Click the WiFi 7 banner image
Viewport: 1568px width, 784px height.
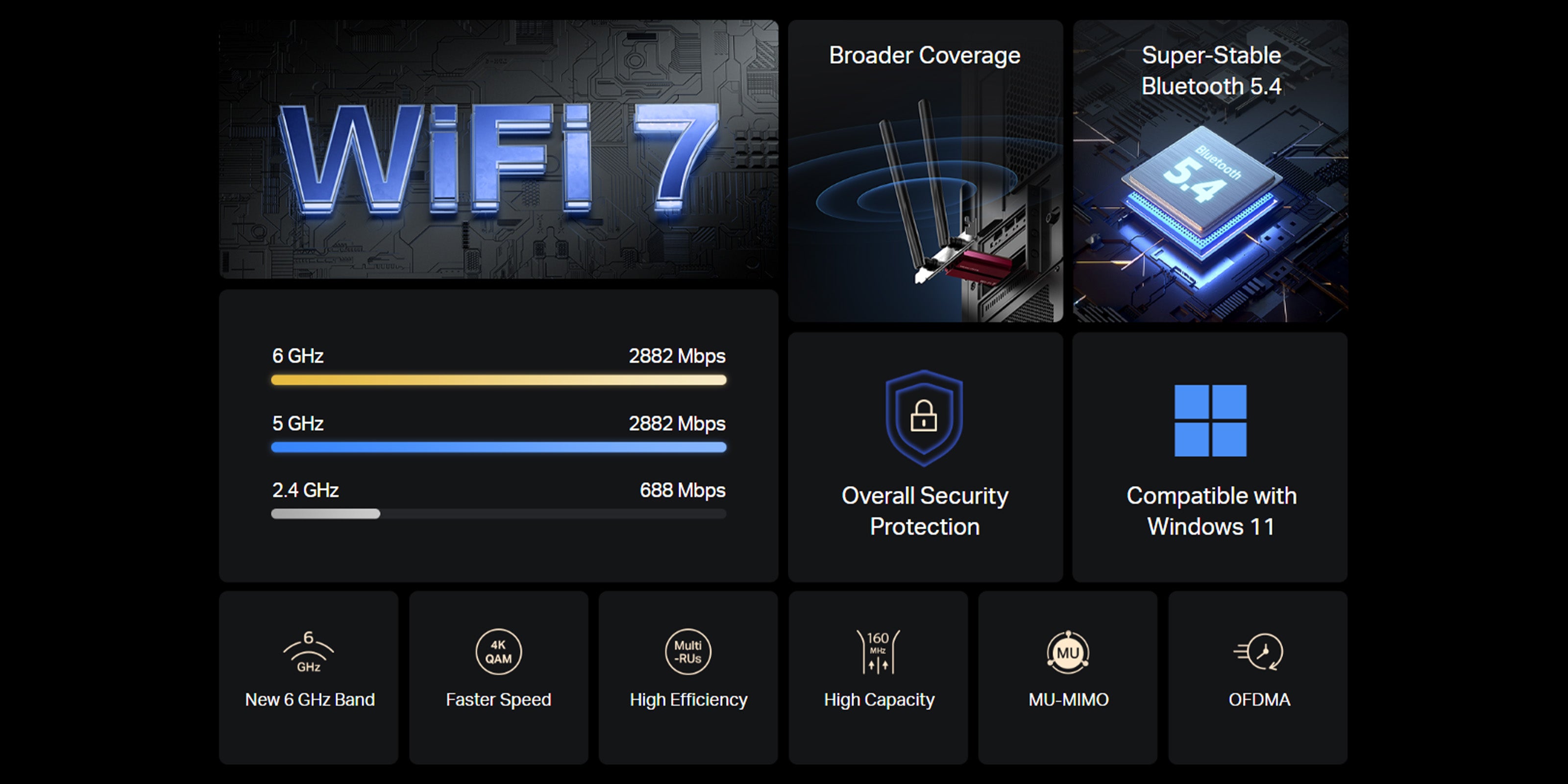click(x=498, y=150)
